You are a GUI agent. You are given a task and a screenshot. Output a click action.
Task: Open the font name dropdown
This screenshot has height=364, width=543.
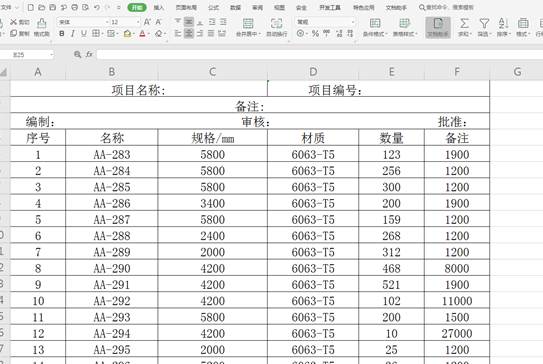pyautogui.click(x=107, y=22)
